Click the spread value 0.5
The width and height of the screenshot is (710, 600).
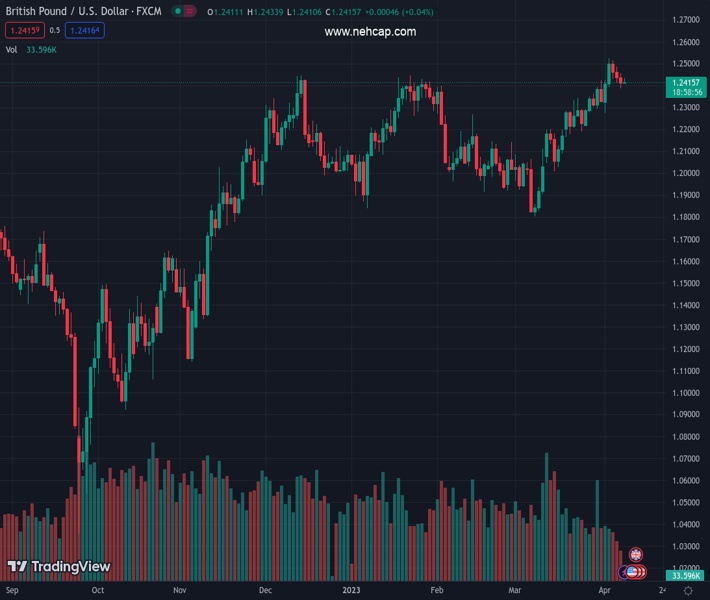point(55,30)
